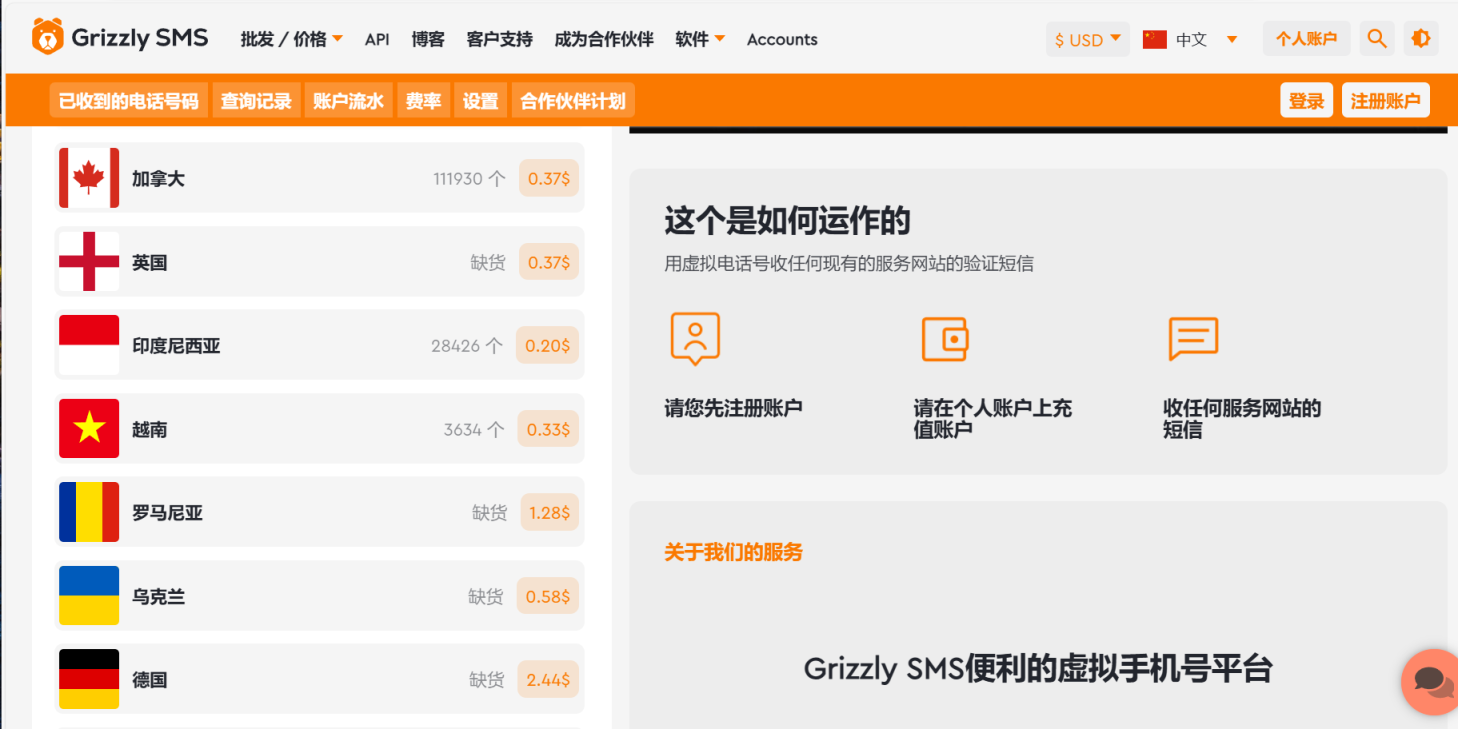Click the receive SMS message icon
1458x729 pixels.
coord(1193,339)
